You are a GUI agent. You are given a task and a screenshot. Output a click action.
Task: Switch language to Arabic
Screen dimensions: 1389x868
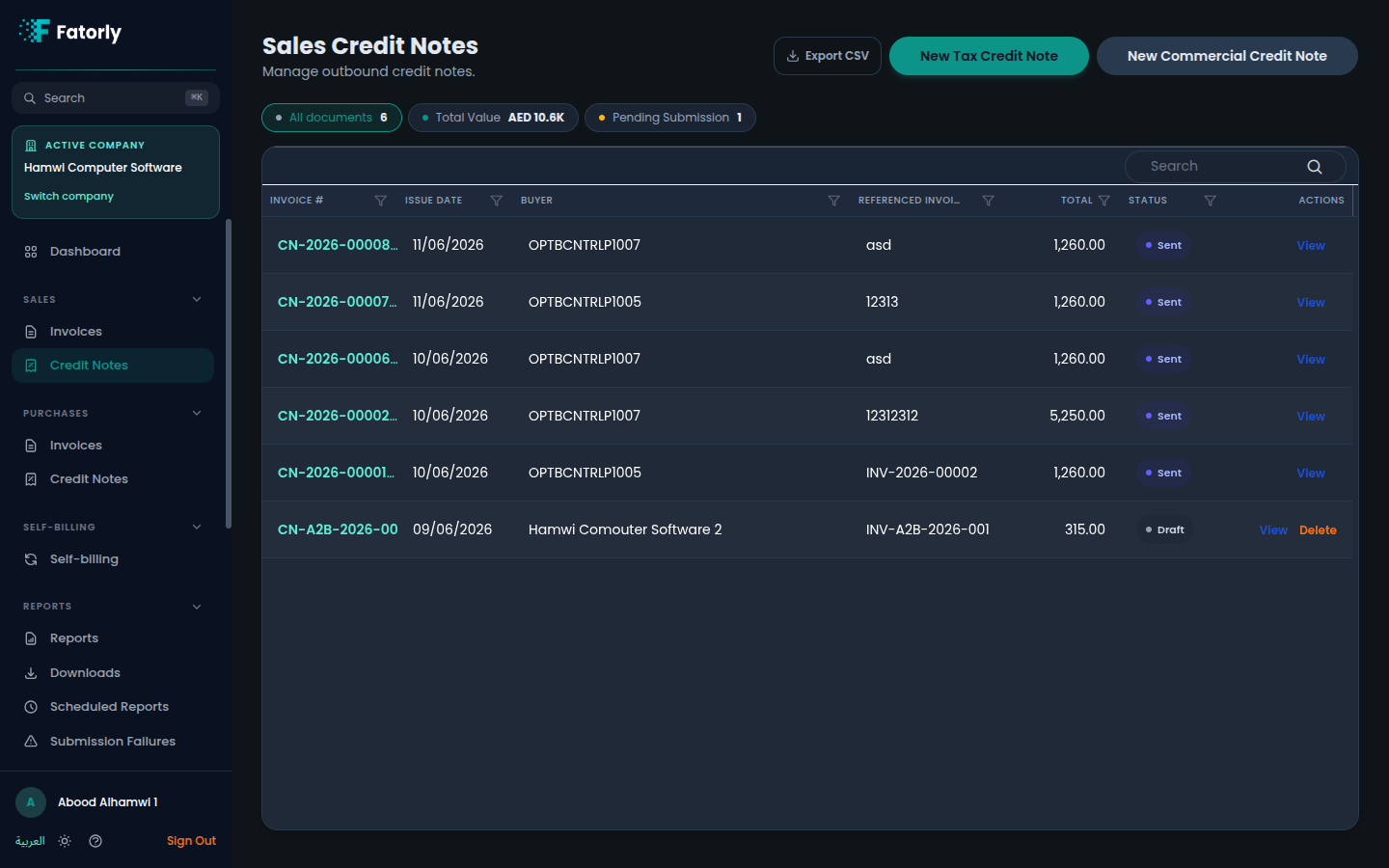30,841
